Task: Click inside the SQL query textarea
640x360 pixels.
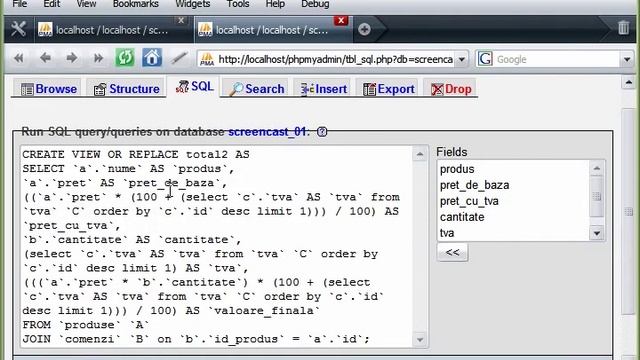Action: (x=216, y=247)
